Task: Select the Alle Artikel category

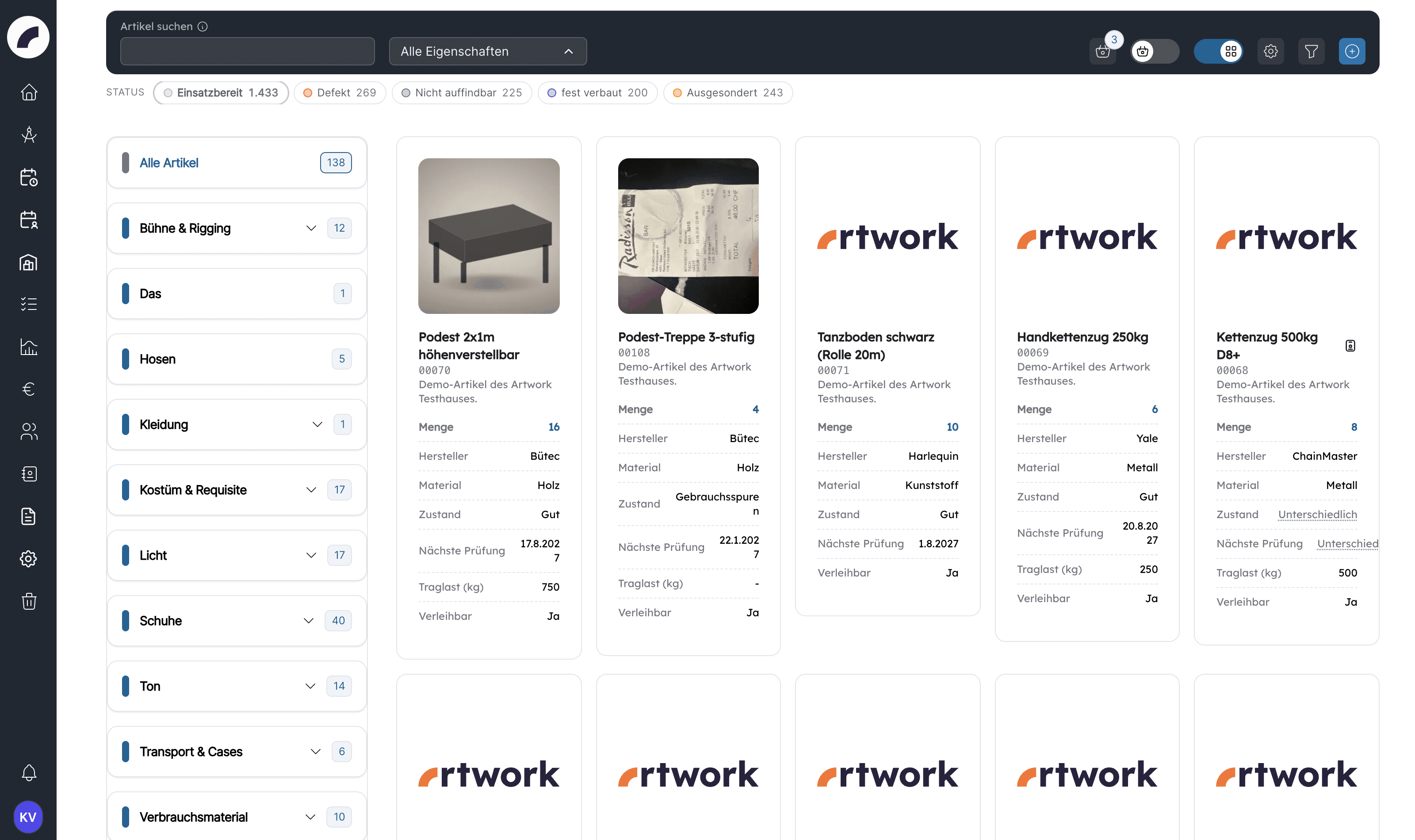Action: (237, 163)
